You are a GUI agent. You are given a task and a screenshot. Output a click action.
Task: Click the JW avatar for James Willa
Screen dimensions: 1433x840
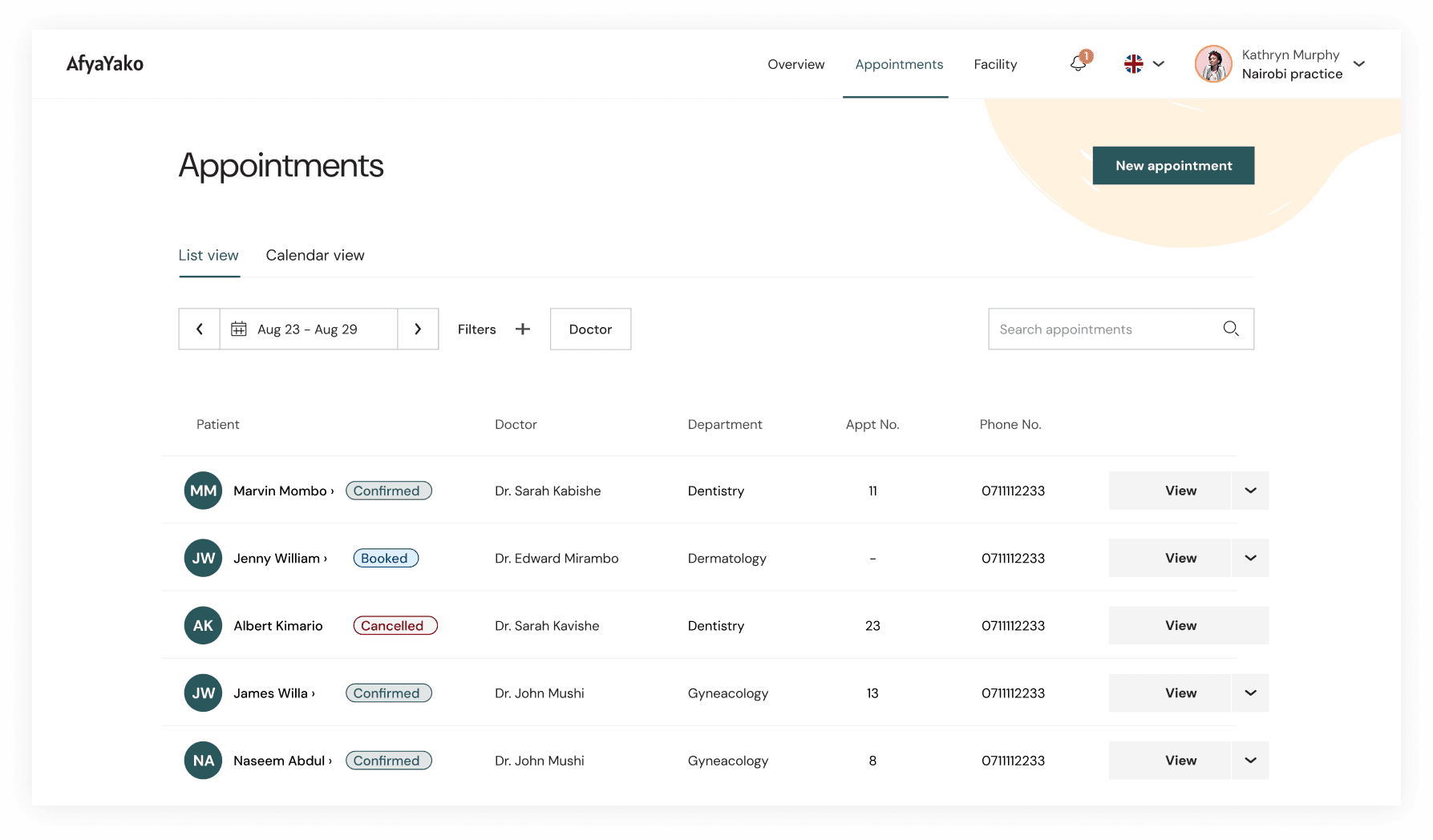(203, 693)
